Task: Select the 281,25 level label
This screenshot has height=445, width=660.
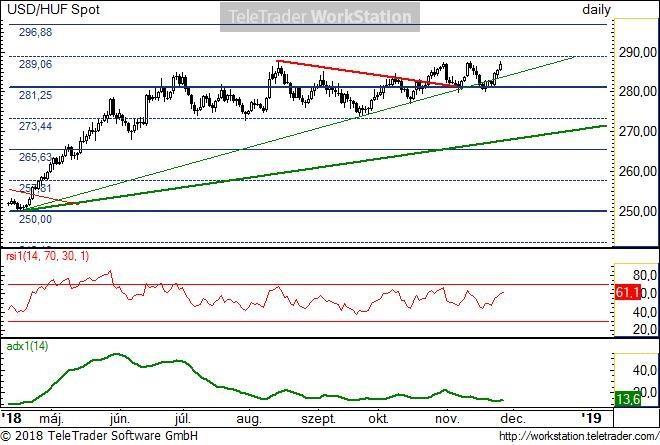Action: pyautogui.click(x=35, y=95)
